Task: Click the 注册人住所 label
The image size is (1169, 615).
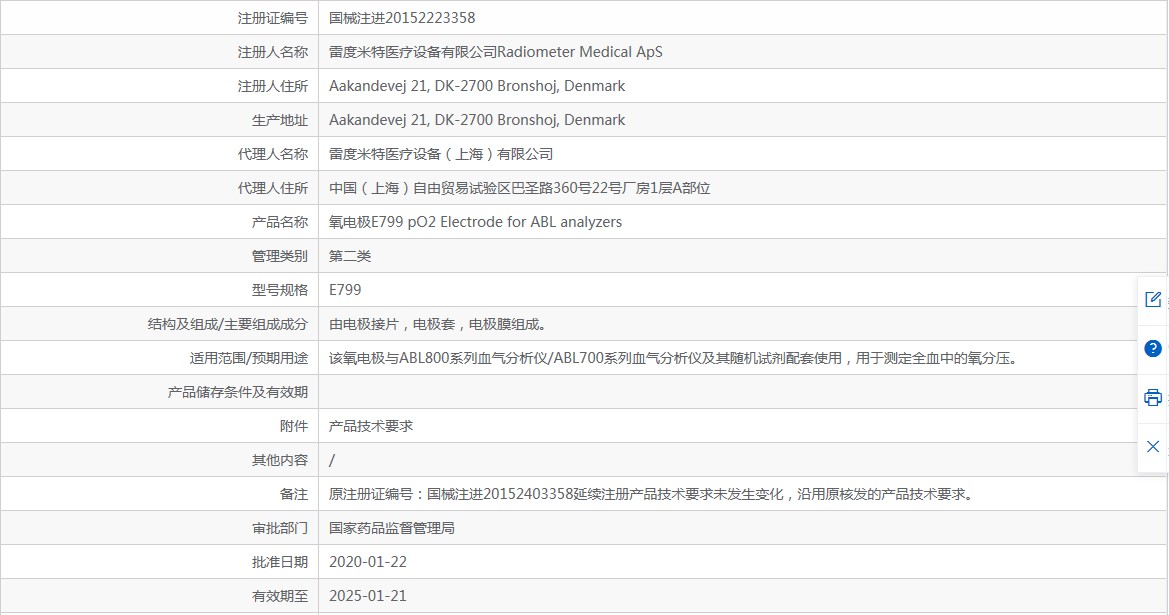Action: tap(273, 86)
